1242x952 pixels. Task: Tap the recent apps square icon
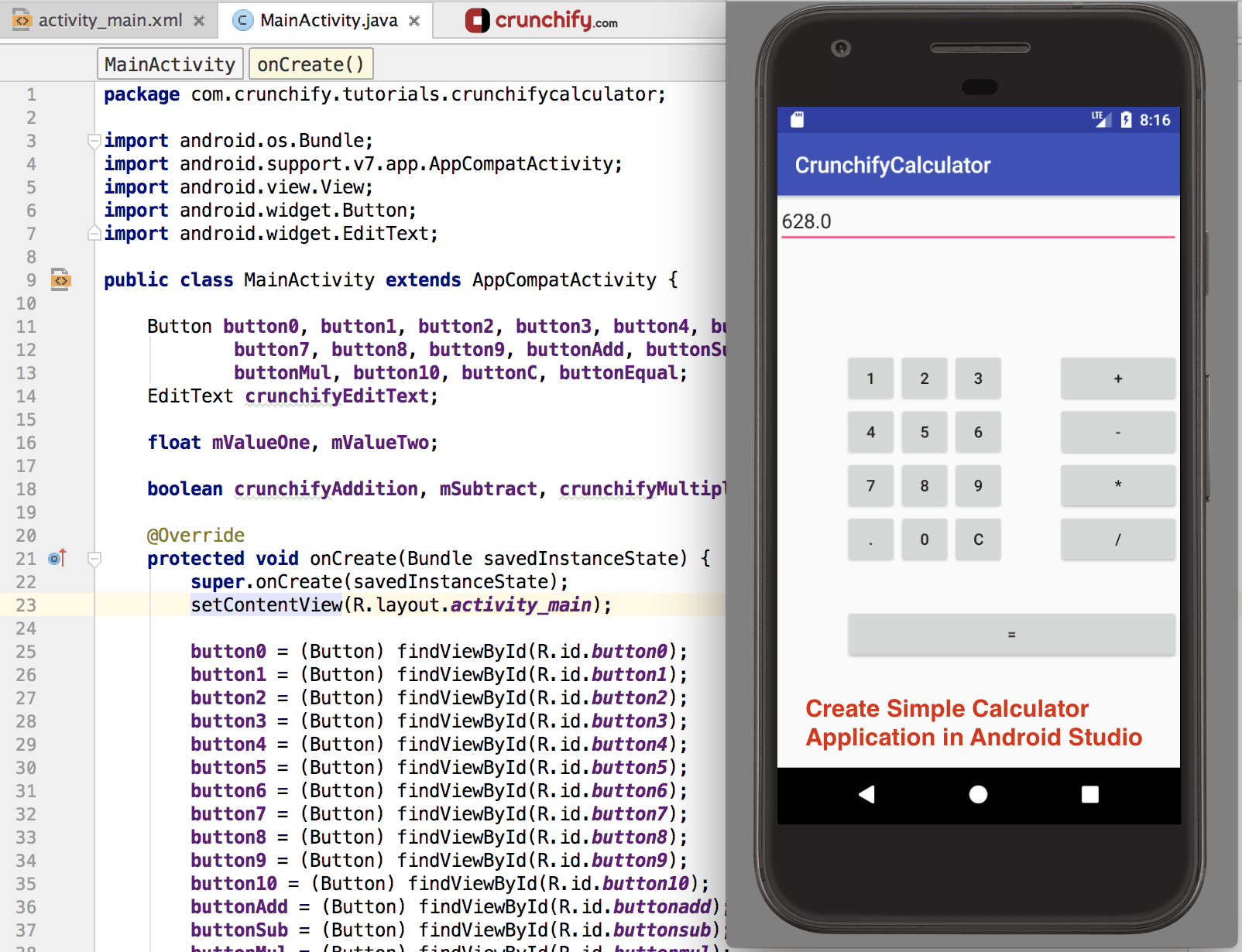point(1089,794)
